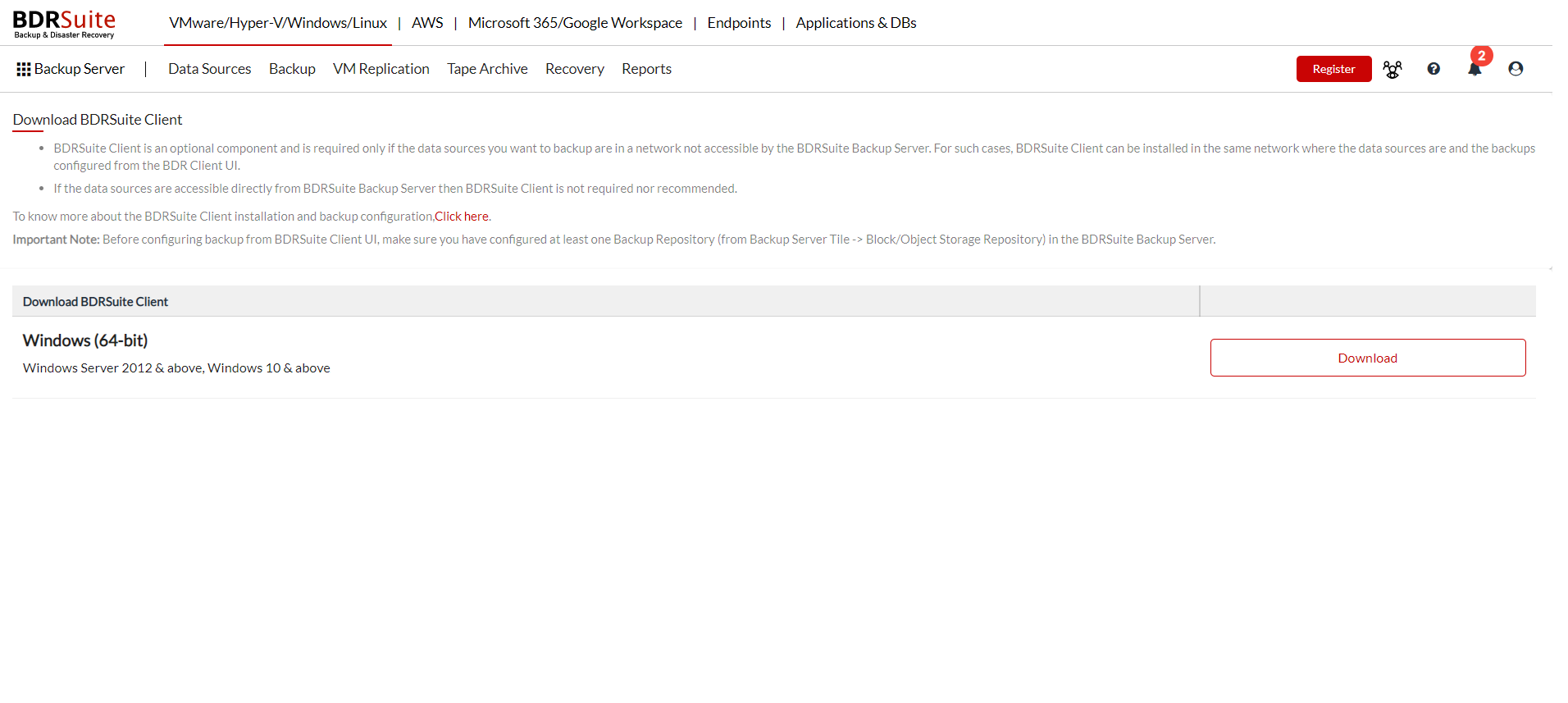Switch to Applications & DBs tab
The width and height of the screenshot is (1568, 703).
click(x=856, y=23)
